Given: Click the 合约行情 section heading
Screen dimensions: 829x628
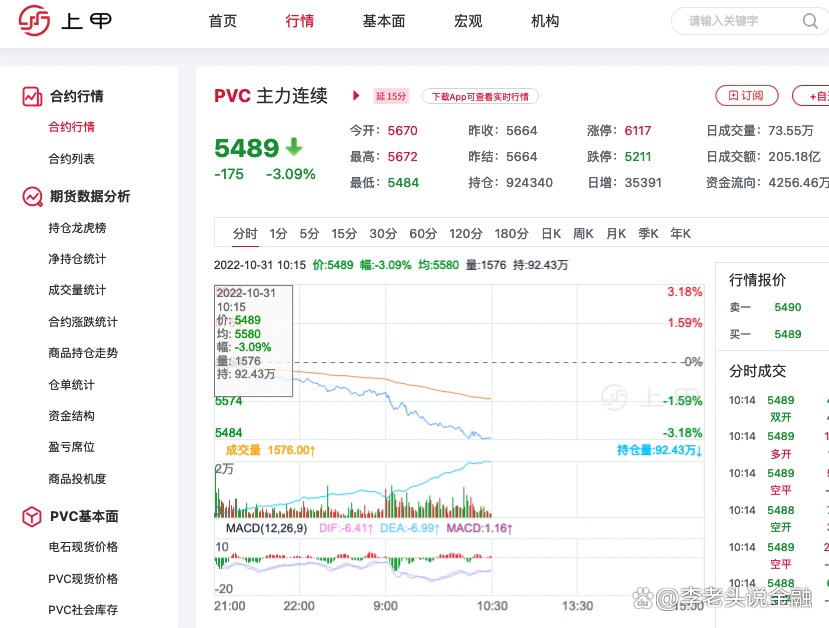Looking at the screenshot, I should (x=77, y=96).
